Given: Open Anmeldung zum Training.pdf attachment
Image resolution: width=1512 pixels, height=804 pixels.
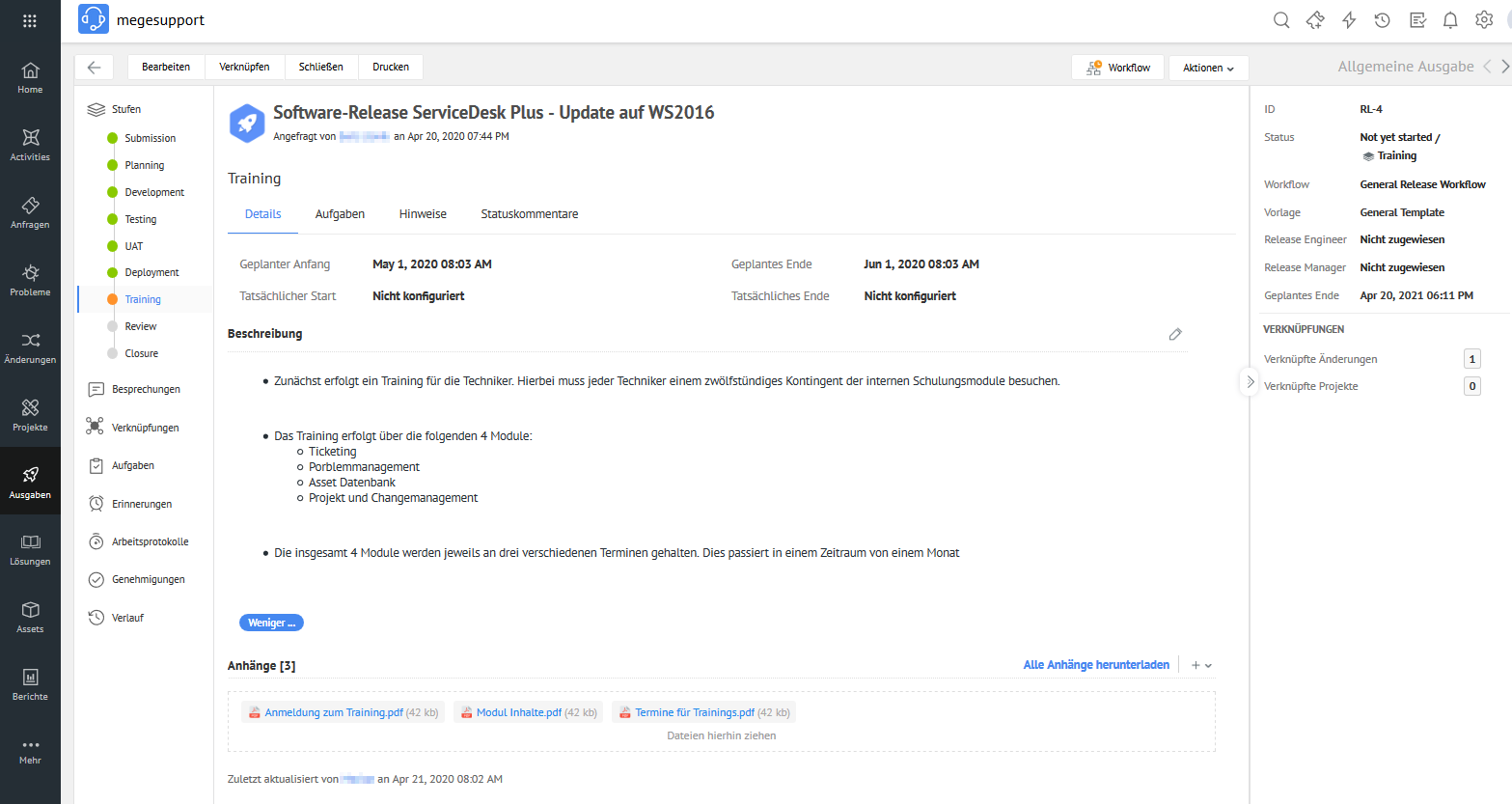Looking at the screenshot, I should click(x=344, y=712).
